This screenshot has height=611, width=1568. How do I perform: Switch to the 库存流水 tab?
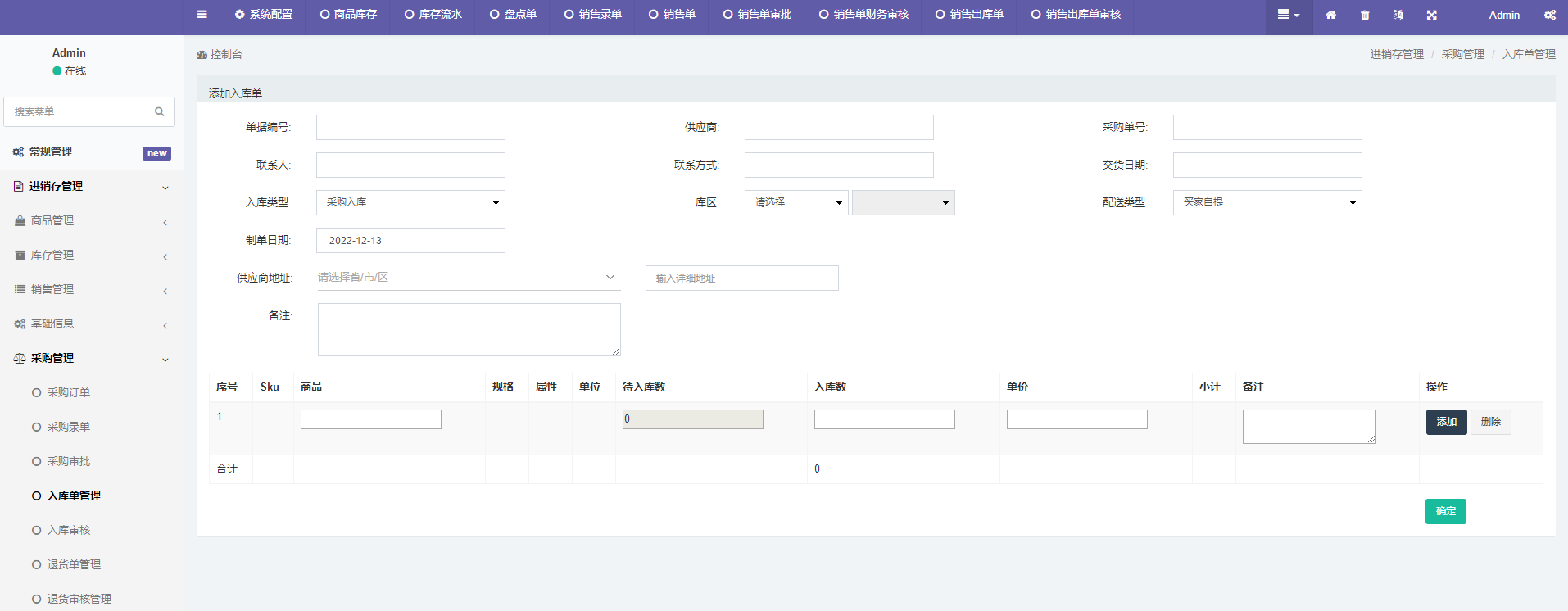pos(433,14)
